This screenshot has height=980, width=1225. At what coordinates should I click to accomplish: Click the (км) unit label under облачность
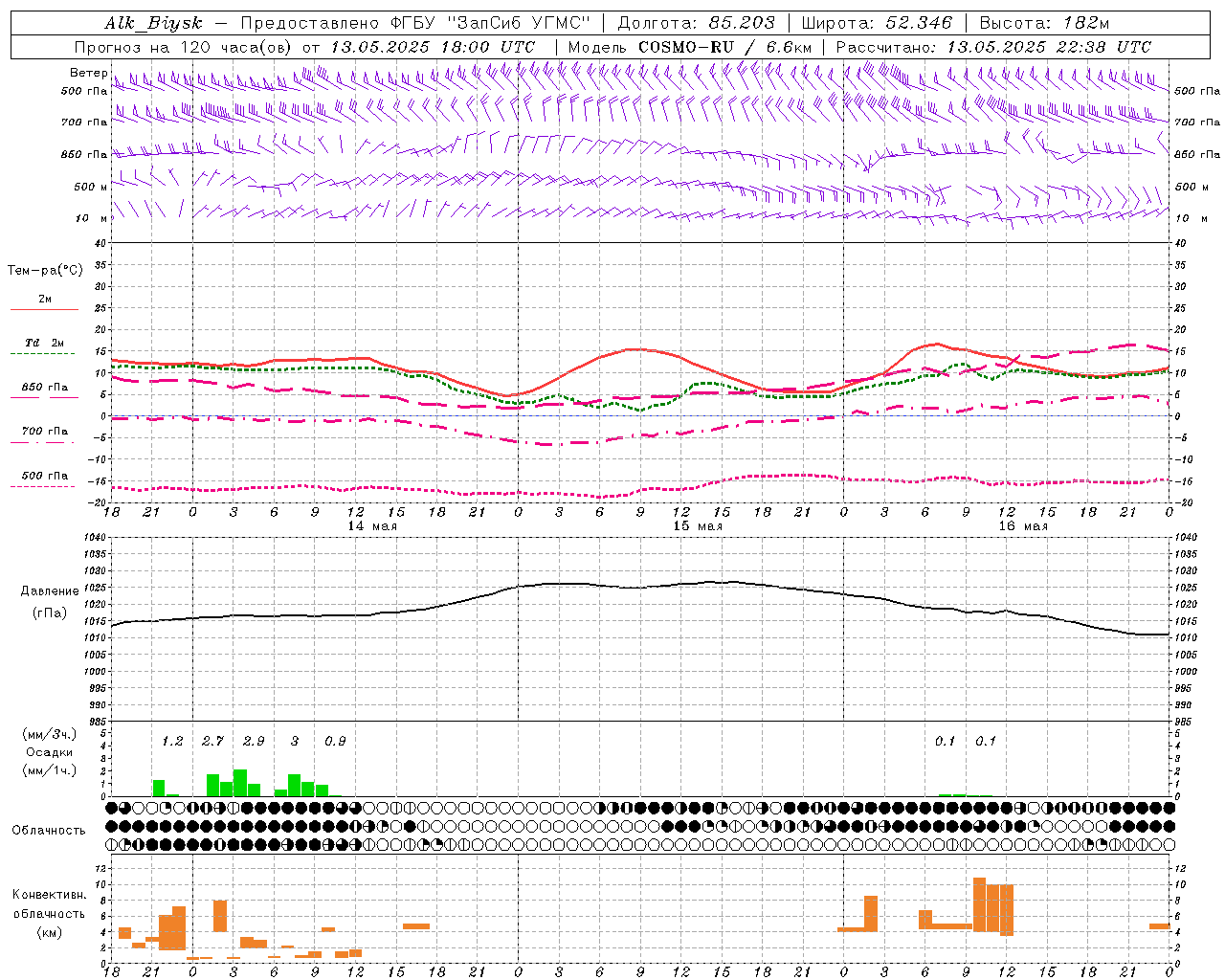50,932
